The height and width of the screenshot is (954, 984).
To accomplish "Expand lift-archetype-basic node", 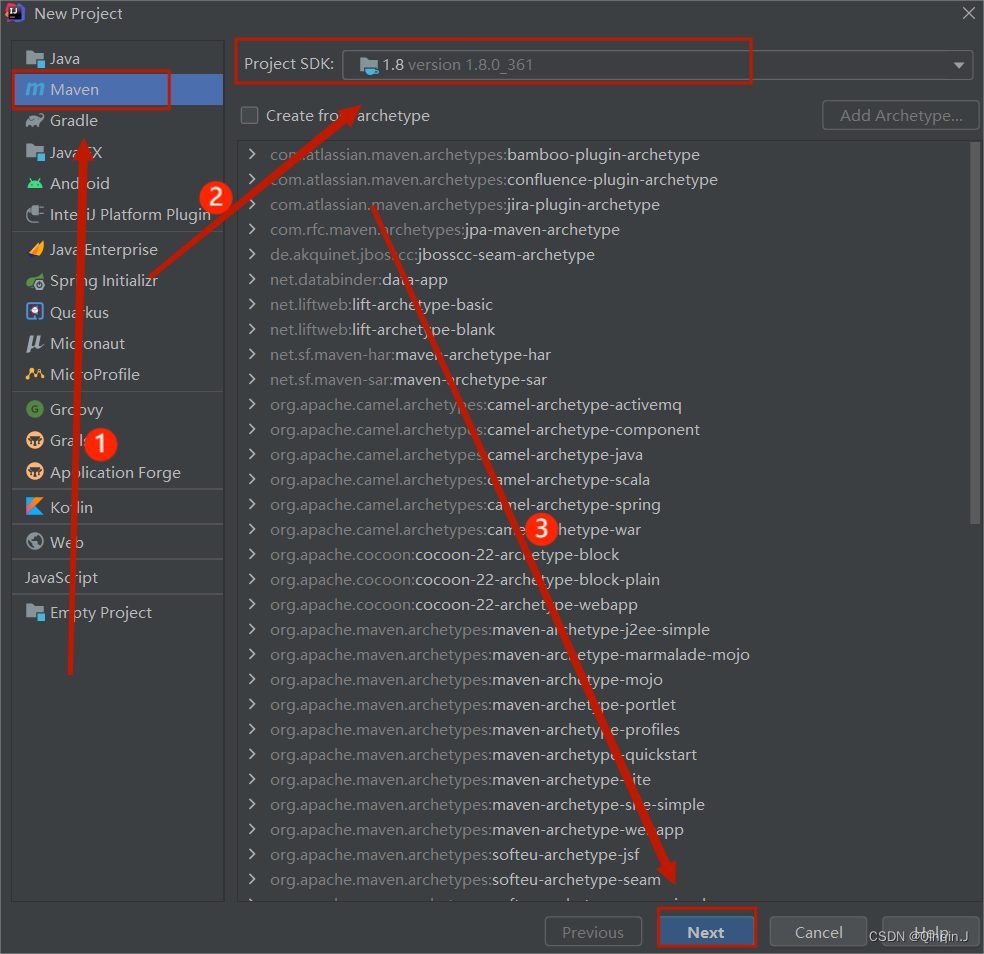I will [252, 304].
